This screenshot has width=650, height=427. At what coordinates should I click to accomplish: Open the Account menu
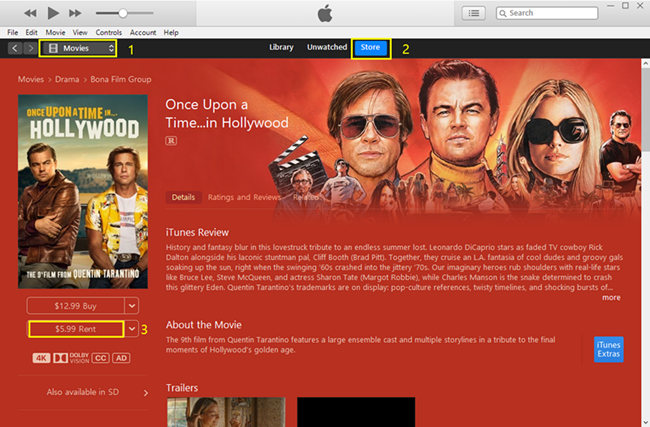pos(143,32)
